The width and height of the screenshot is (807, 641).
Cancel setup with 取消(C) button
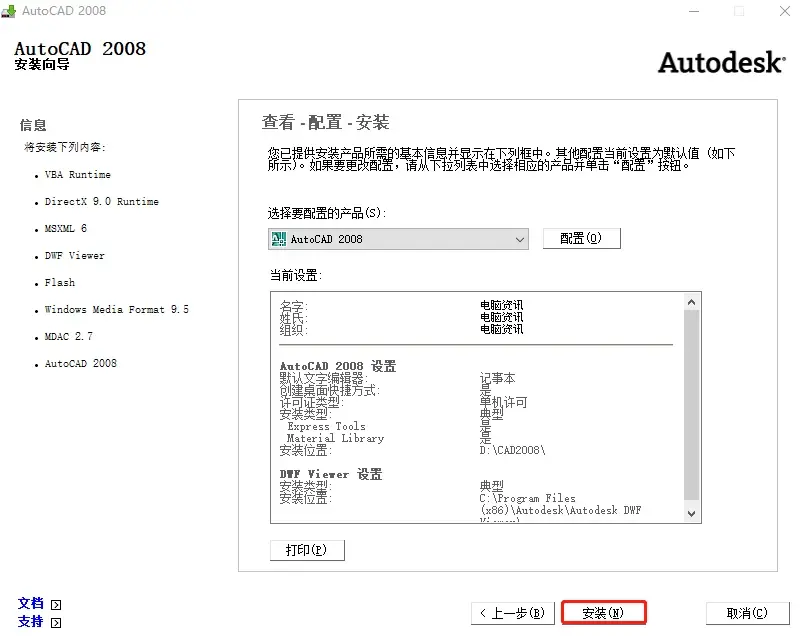click(x=747, y=613)
